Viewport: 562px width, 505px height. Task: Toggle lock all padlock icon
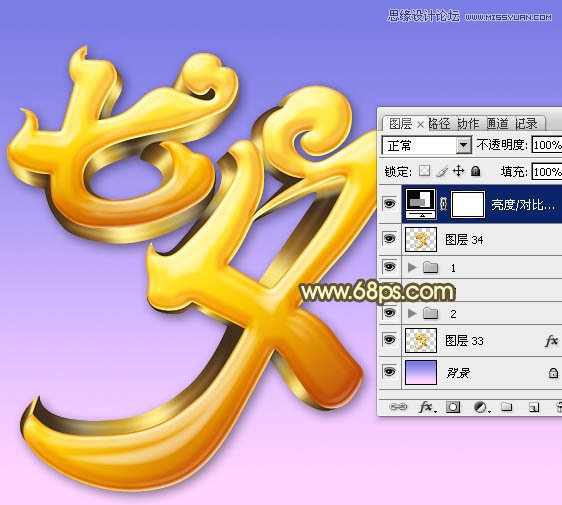475,171
